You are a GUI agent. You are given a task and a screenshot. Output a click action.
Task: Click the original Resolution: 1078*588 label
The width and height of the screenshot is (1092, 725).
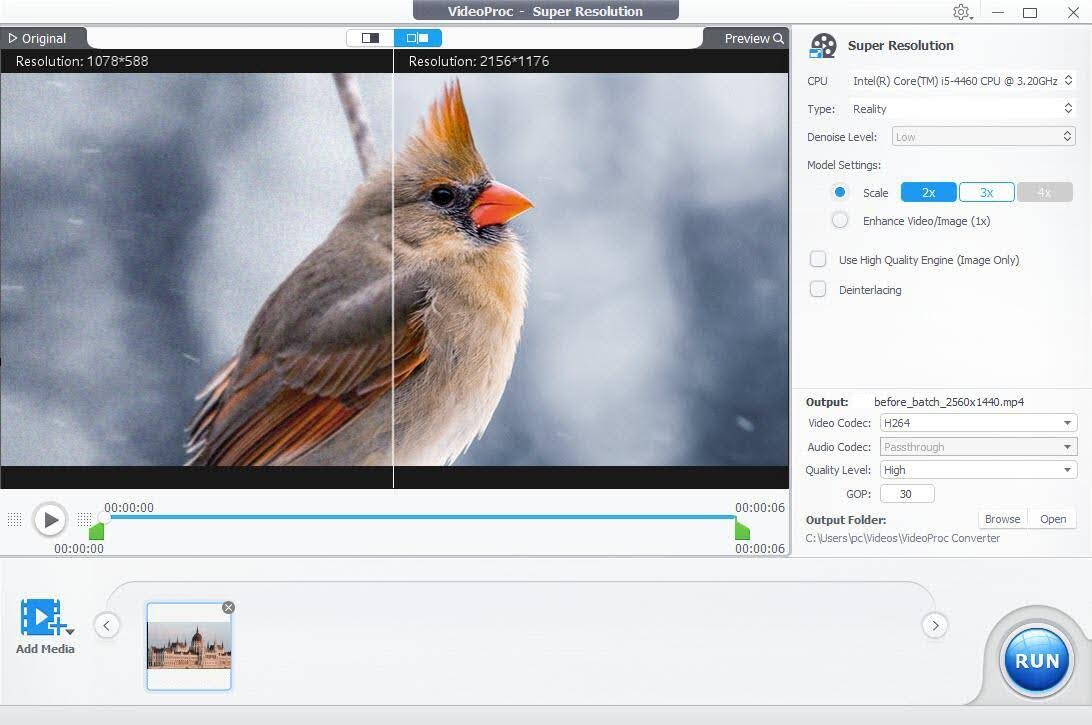pos(82,61)
